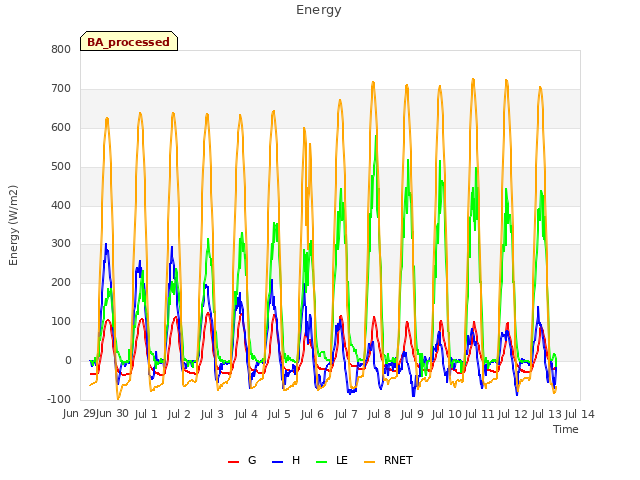This screenshot has height=480, width=640.
Task: Click the 'Jun 30' x-axis date label
Action: tap(112, 414)
